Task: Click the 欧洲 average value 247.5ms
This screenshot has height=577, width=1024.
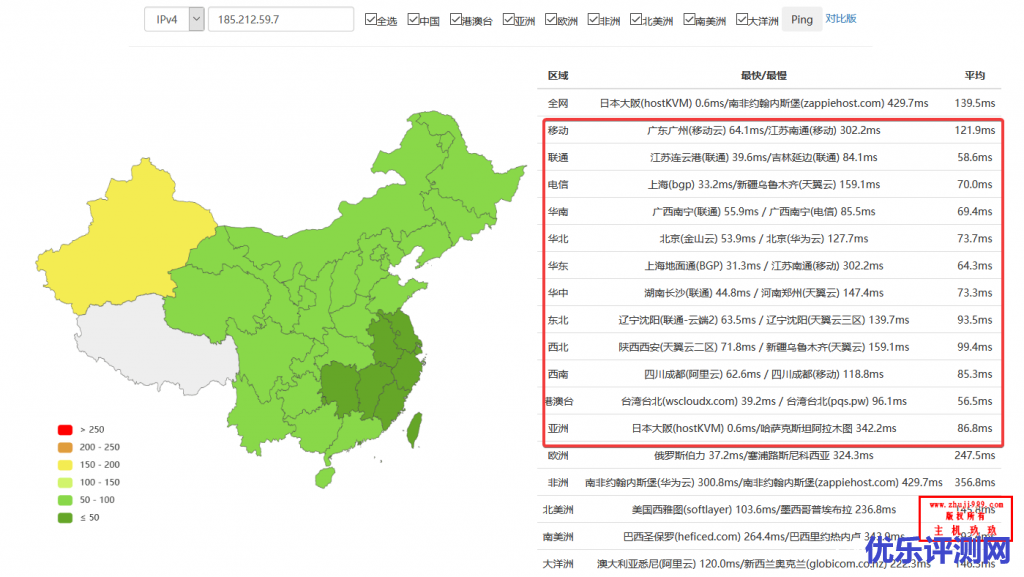Action: 974,456
